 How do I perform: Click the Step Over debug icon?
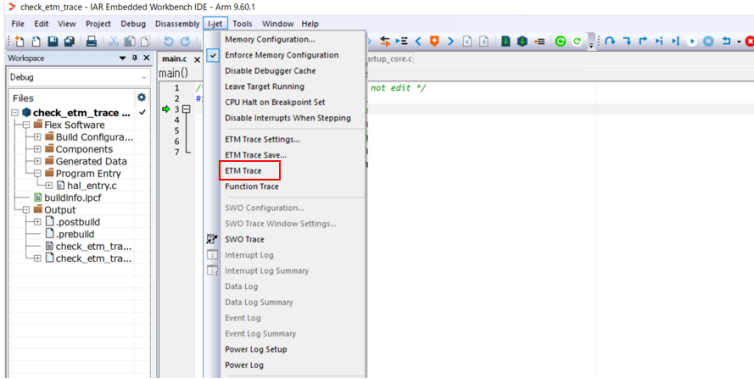[x=610, y=41]
